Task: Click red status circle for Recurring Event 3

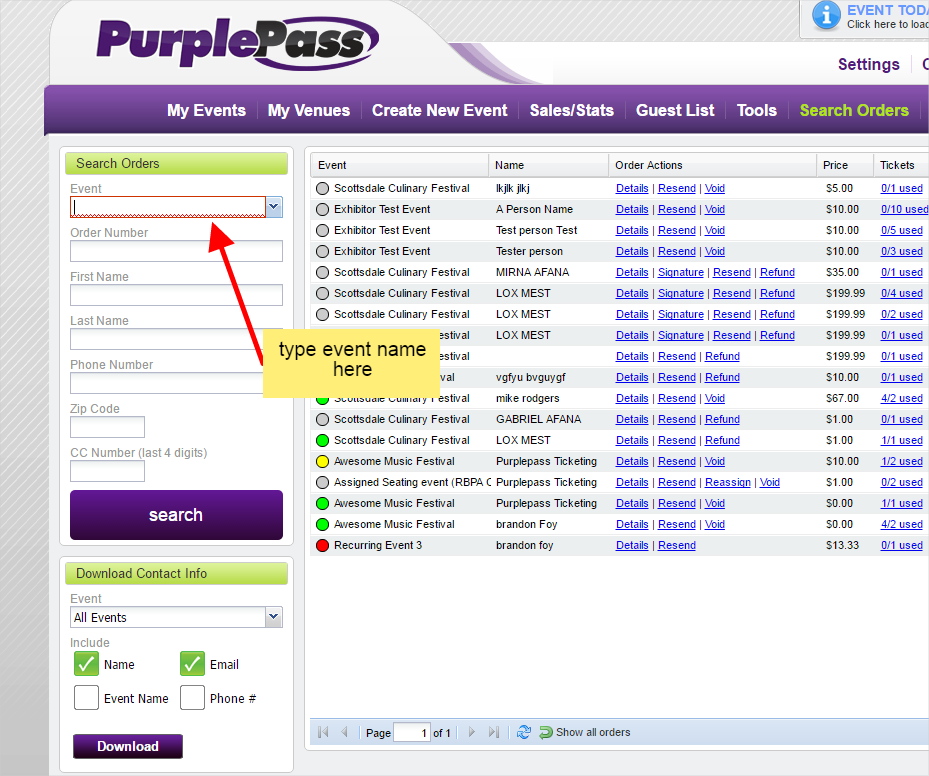Action: coord(322,546)
